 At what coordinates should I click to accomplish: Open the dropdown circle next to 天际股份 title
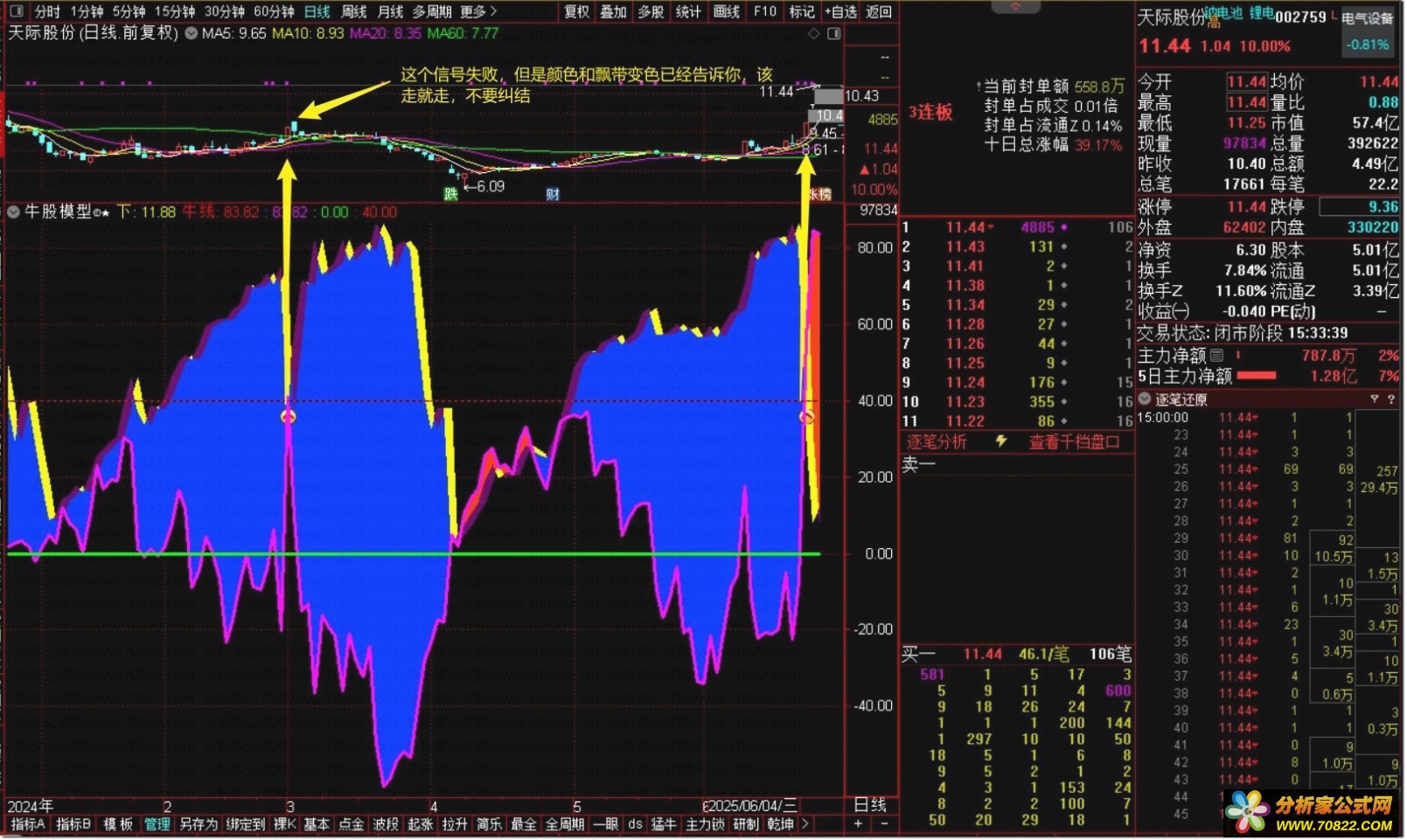coord(191,34)
